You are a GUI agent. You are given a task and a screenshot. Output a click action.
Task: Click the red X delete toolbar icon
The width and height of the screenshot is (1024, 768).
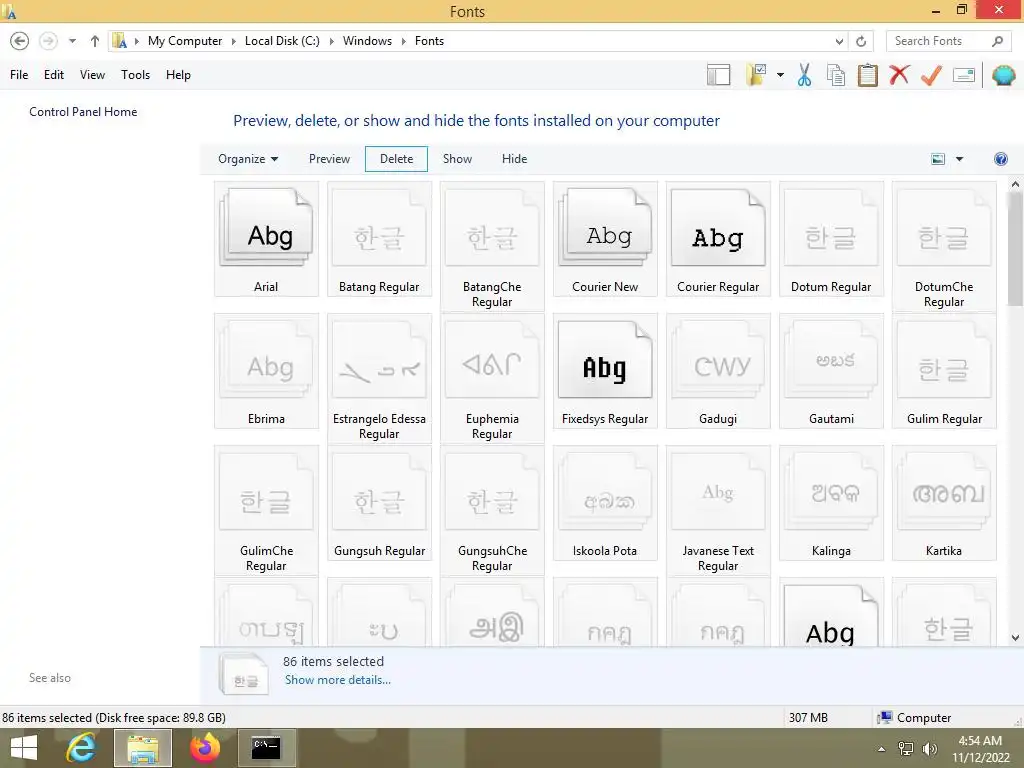click(899, 75)
